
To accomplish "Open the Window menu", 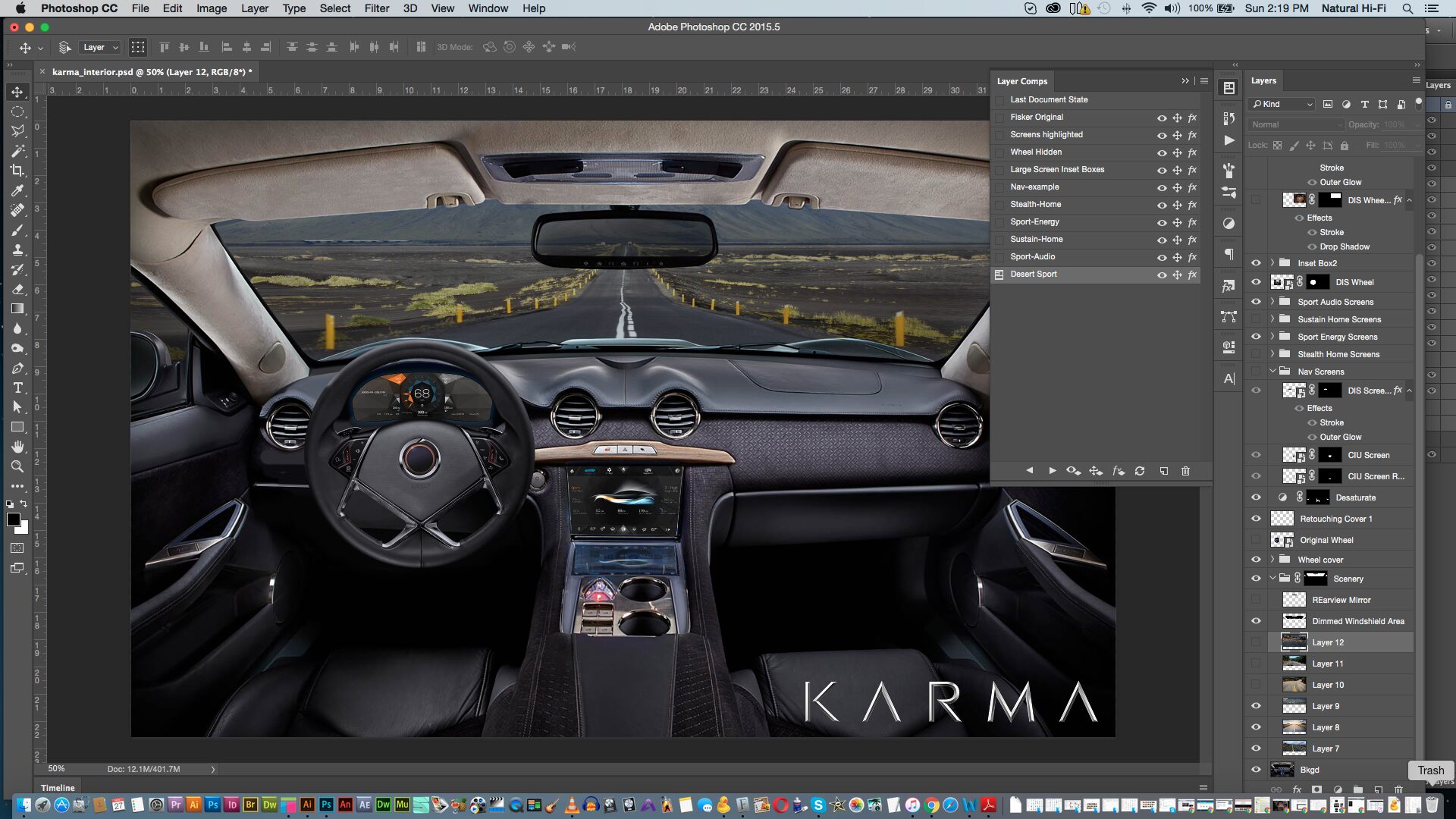I will 488,8.
